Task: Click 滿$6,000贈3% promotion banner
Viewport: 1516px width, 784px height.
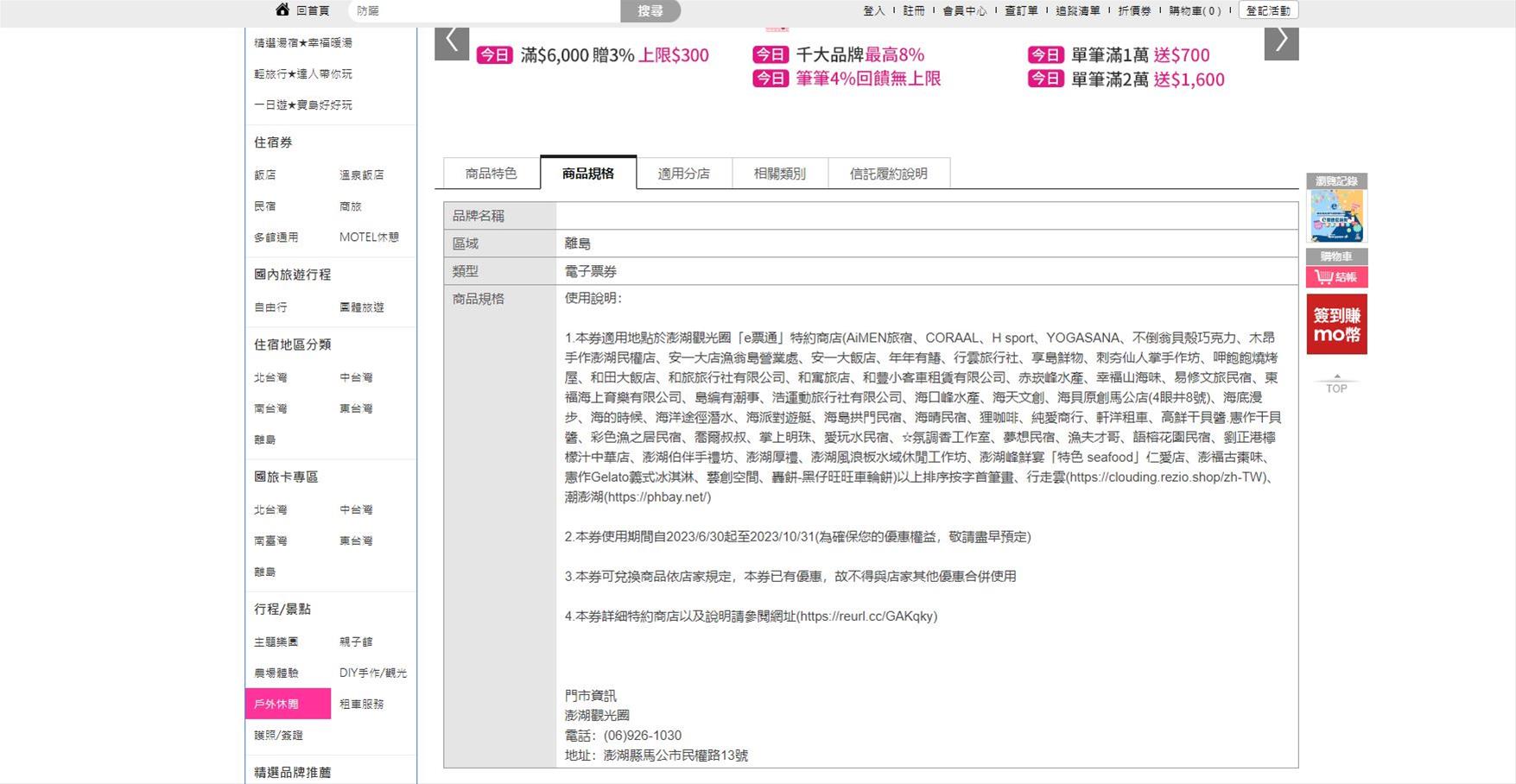Action: (x=593, y=55)
